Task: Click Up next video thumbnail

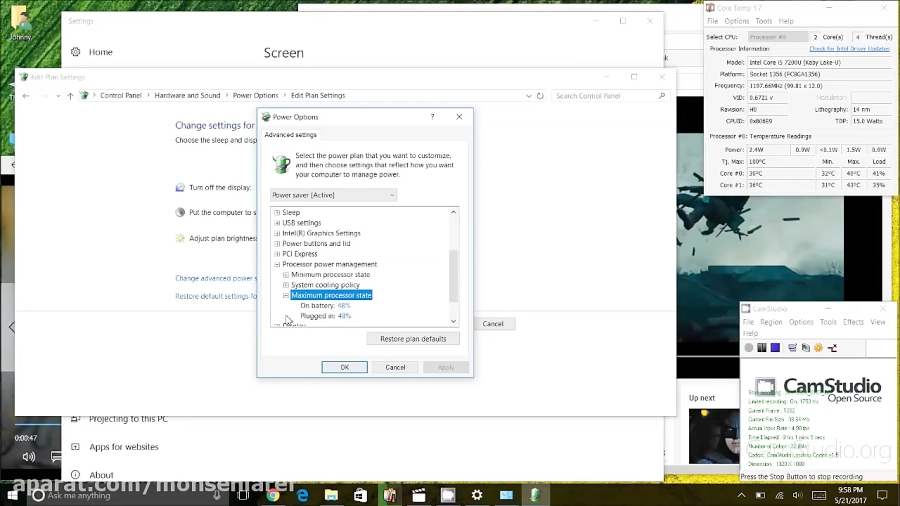Action: 714,436
